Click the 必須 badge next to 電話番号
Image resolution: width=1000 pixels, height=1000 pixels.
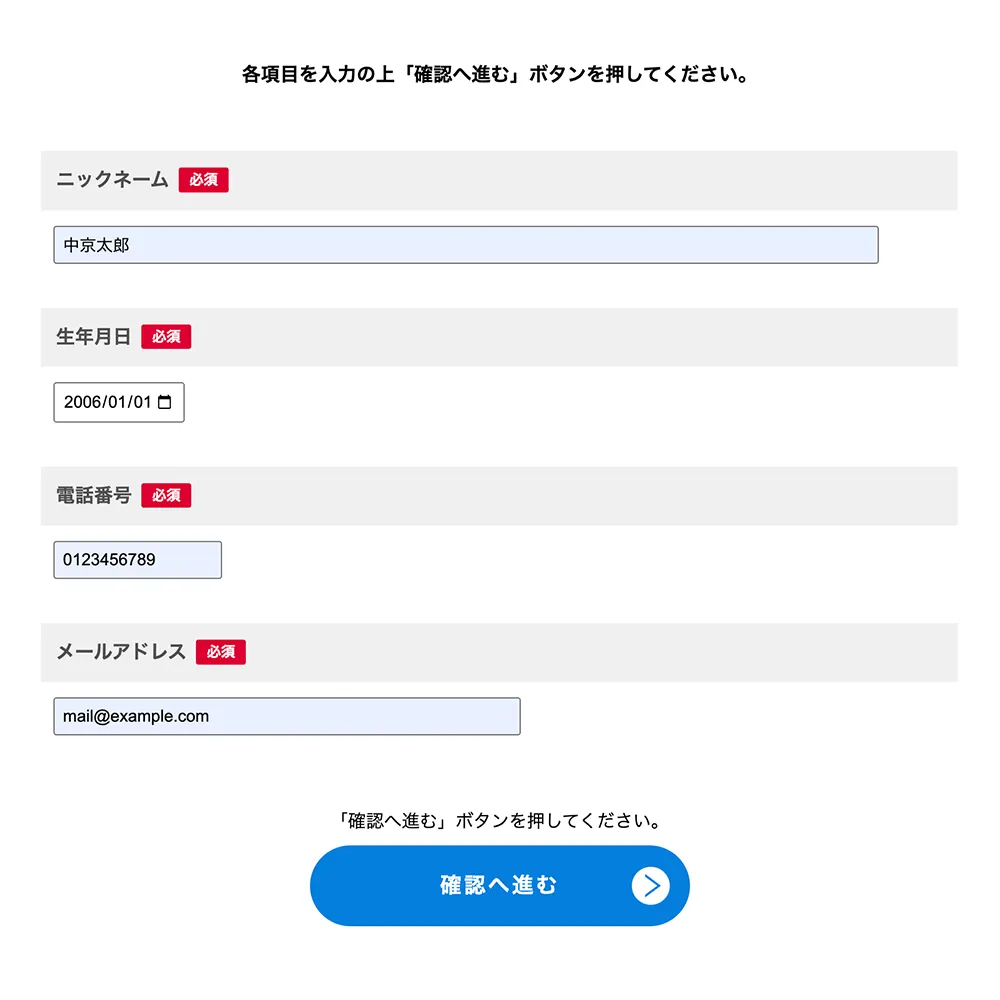(x=166, y=495)
